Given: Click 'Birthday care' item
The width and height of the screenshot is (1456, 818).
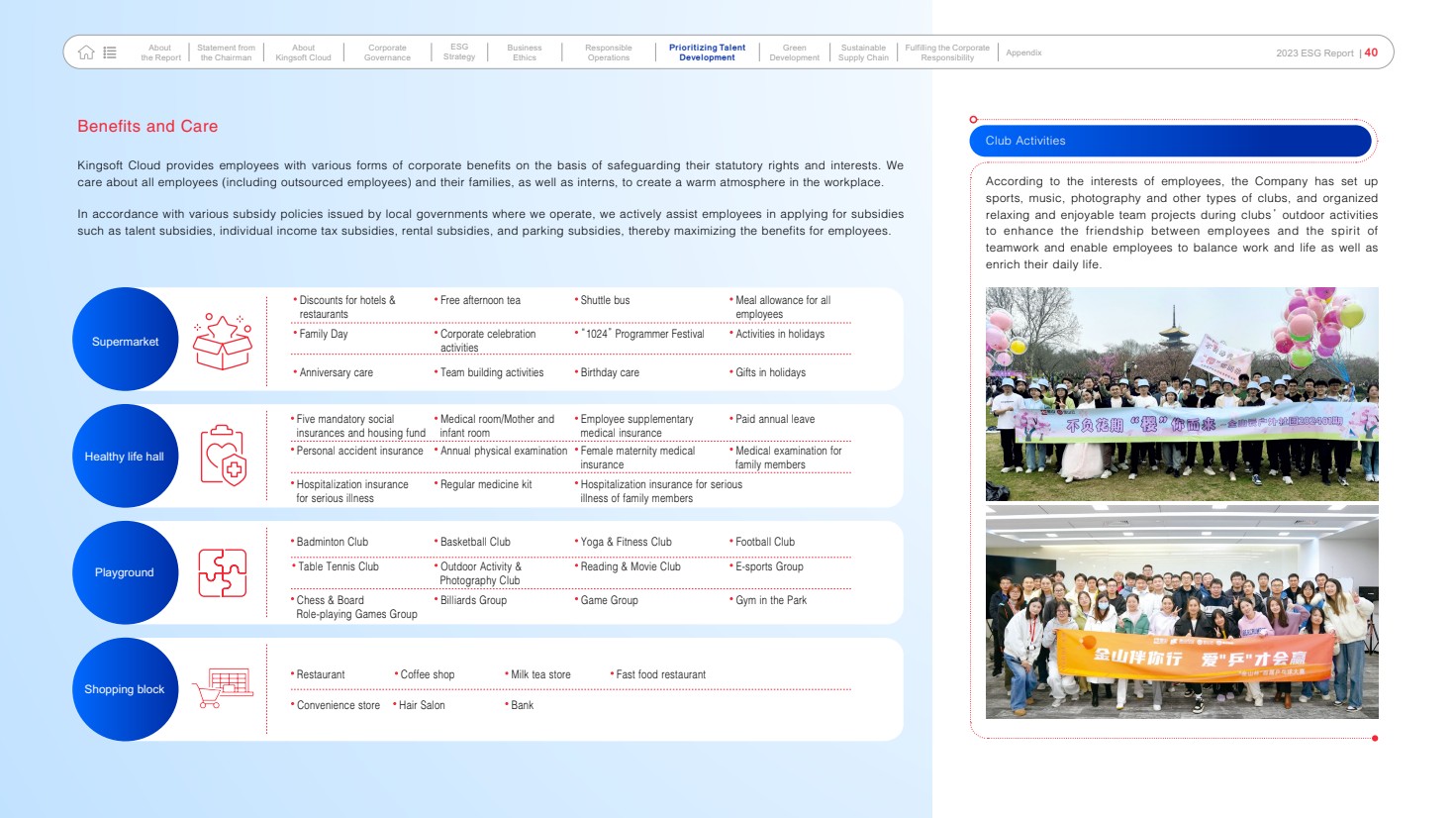Looking at the screenshot, I should 610,372.
